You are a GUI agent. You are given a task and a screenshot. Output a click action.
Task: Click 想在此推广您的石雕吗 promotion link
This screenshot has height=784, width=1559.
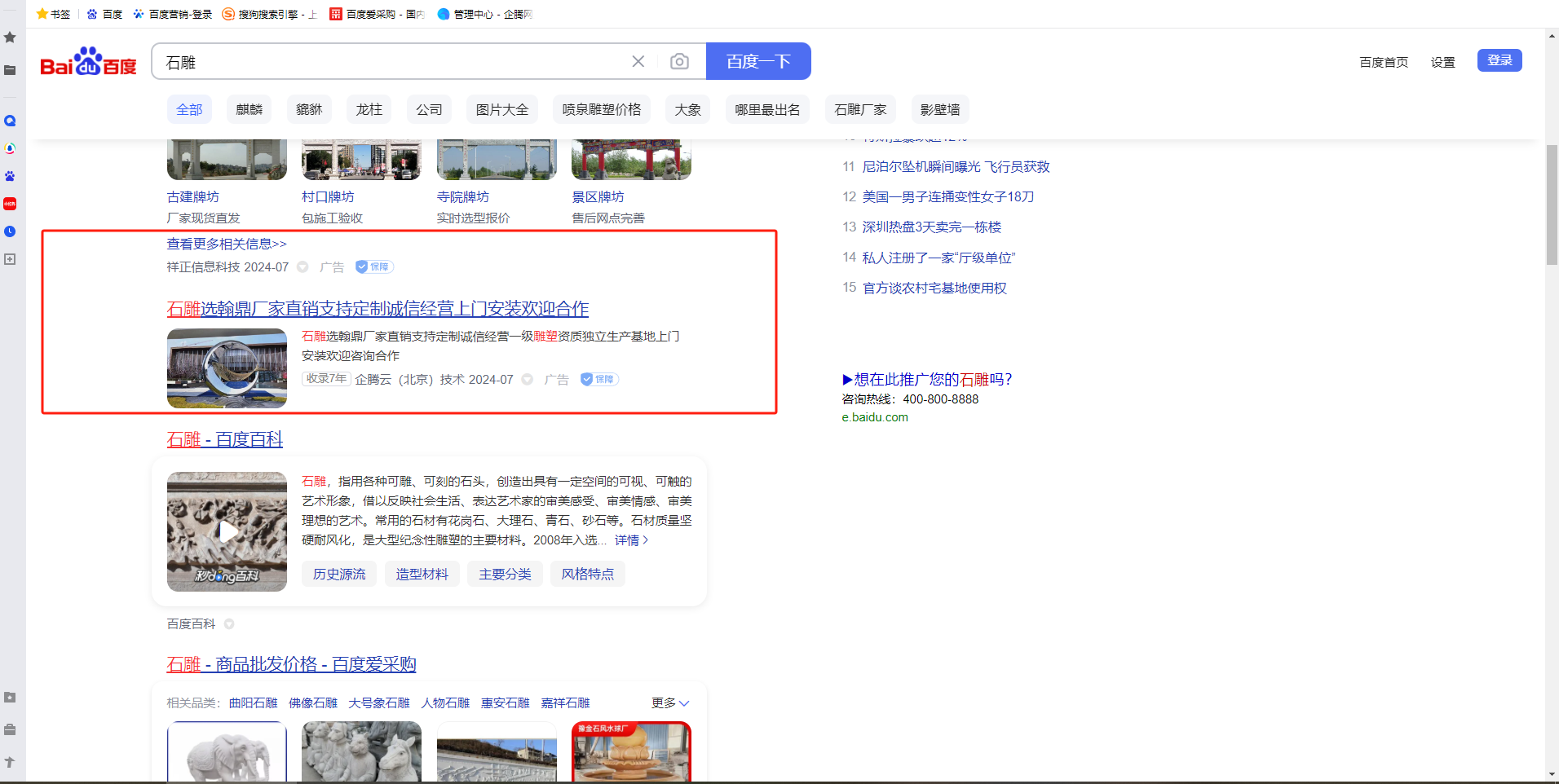[927, 379]
